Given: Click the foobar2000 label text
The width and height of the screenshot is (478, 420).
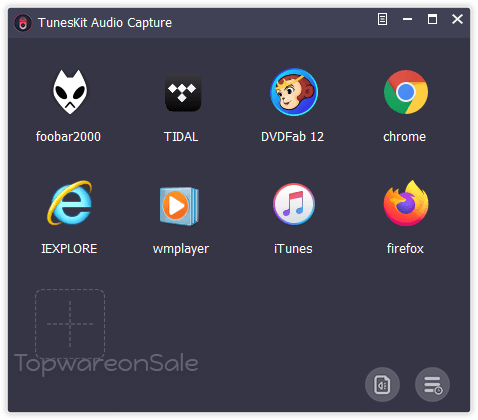Looking at the screenshot, I should coord(68,137).
